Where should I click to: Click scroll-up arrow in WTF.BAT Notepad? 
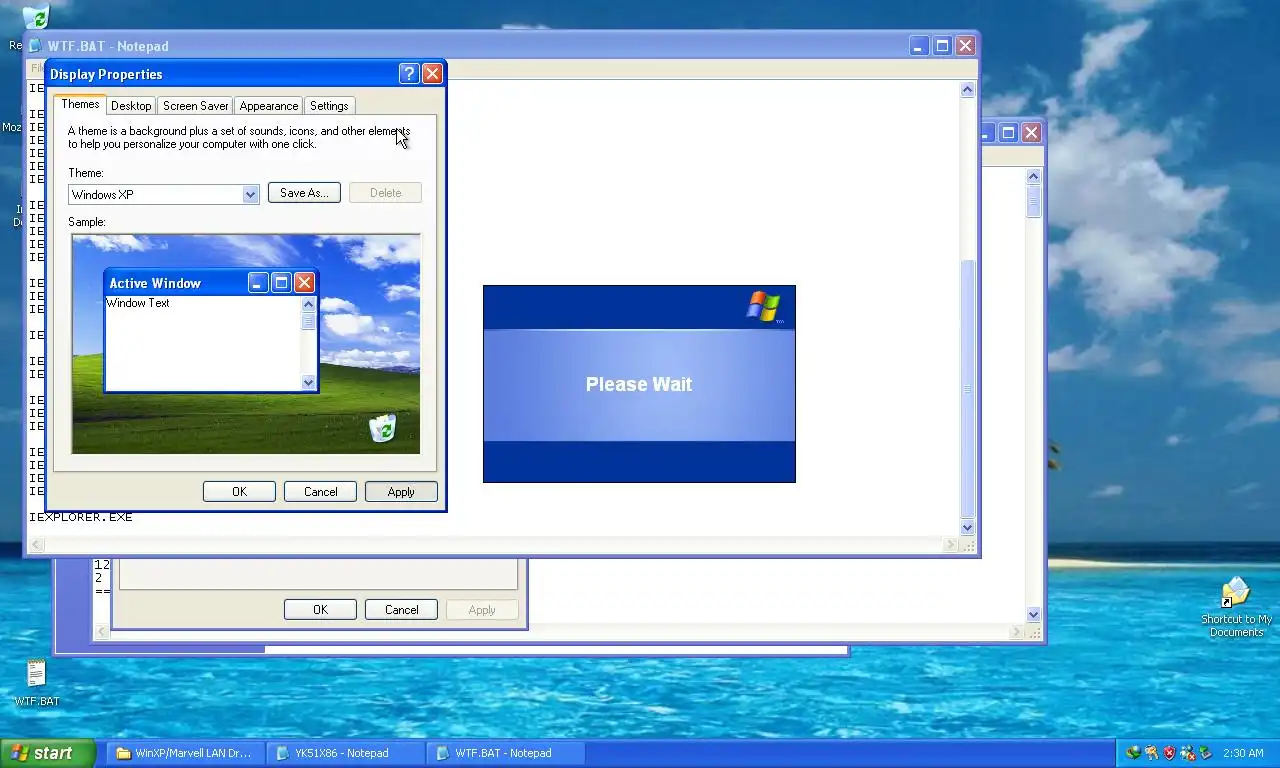click(967, 90)
